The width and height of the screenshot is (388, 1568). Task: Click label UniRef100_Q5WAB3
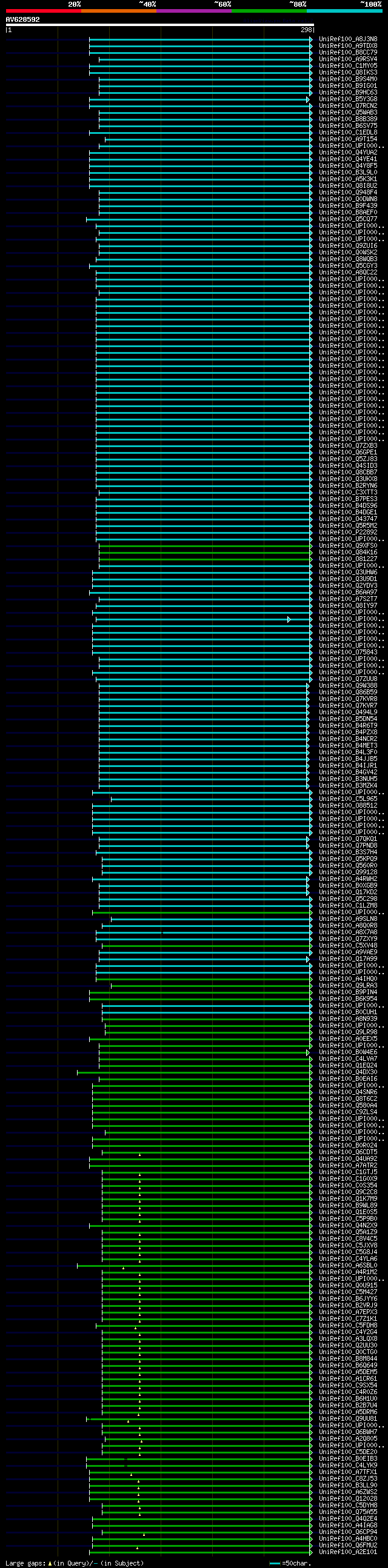(348, 113)
